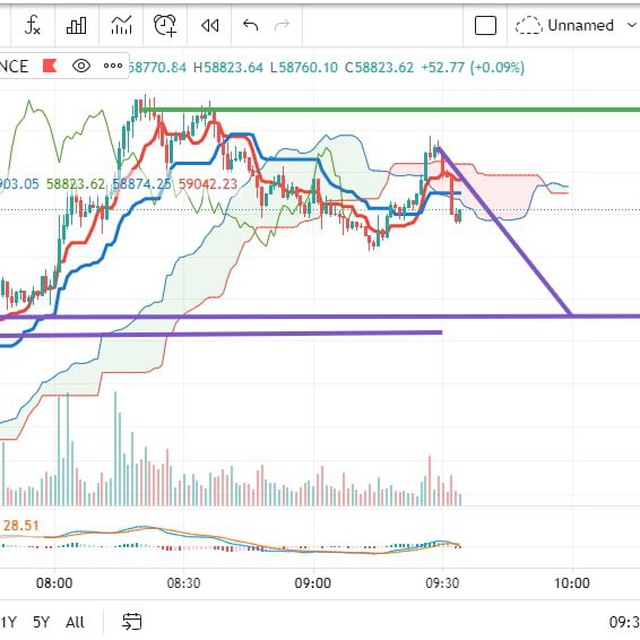Open indicator templates chart icon

pos(121,25)
